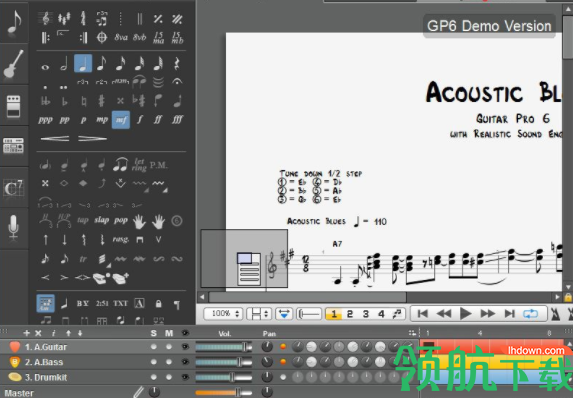573x398 pixels.
Task: Open the Effects pedal panel tab
Action: click(x=14, y=106)
